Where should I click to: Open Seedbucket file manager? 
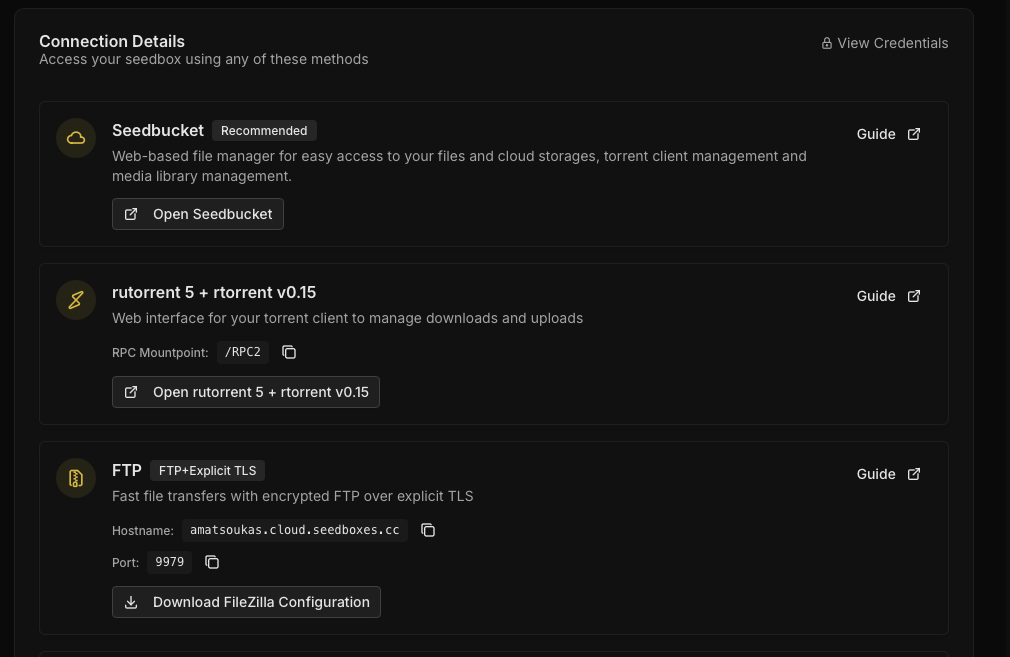(x=198, y=214)
